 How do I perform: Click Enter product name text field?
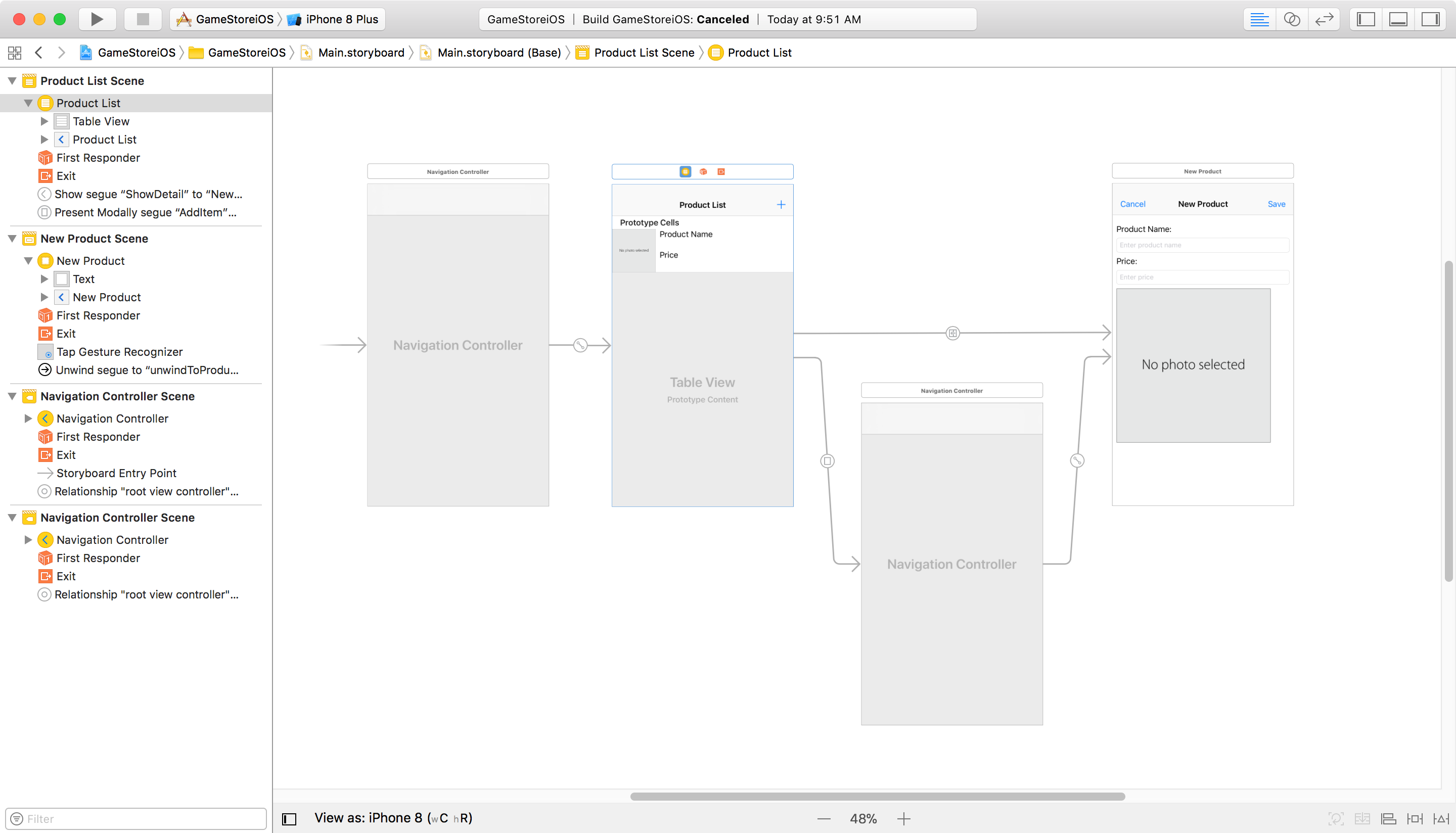click(x=1203, y=245)
